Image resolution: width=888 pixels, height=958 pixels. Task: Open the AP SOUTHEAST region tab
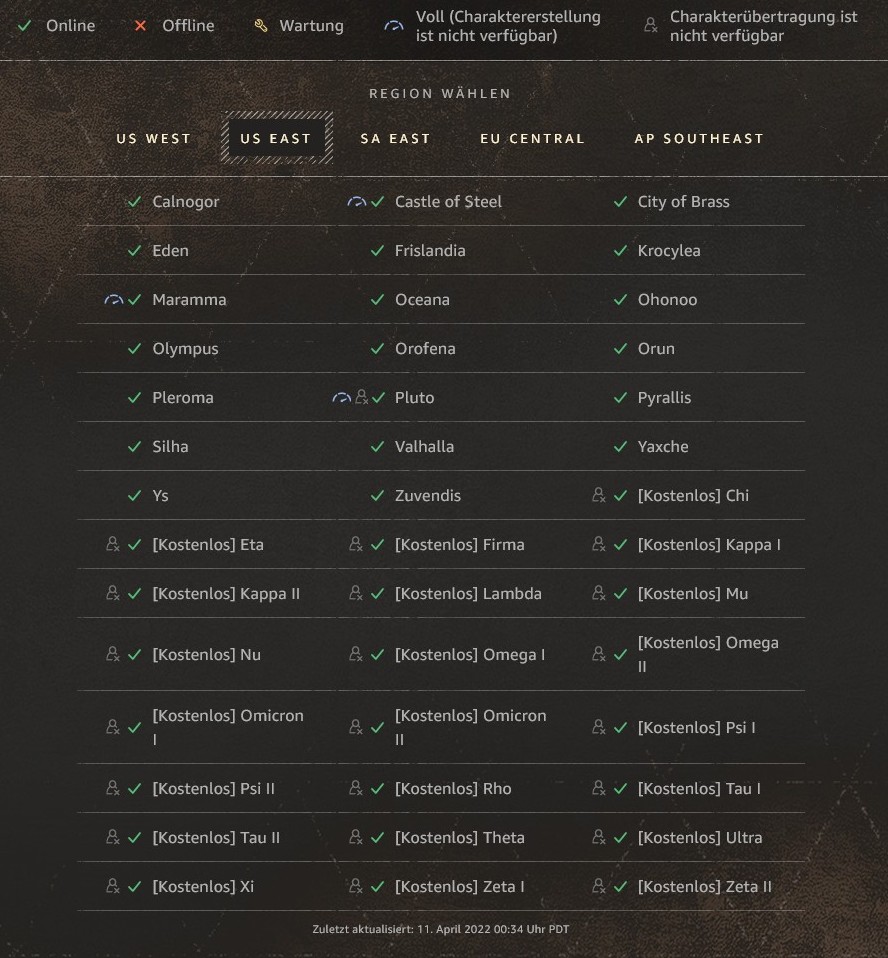click(699, 139)
